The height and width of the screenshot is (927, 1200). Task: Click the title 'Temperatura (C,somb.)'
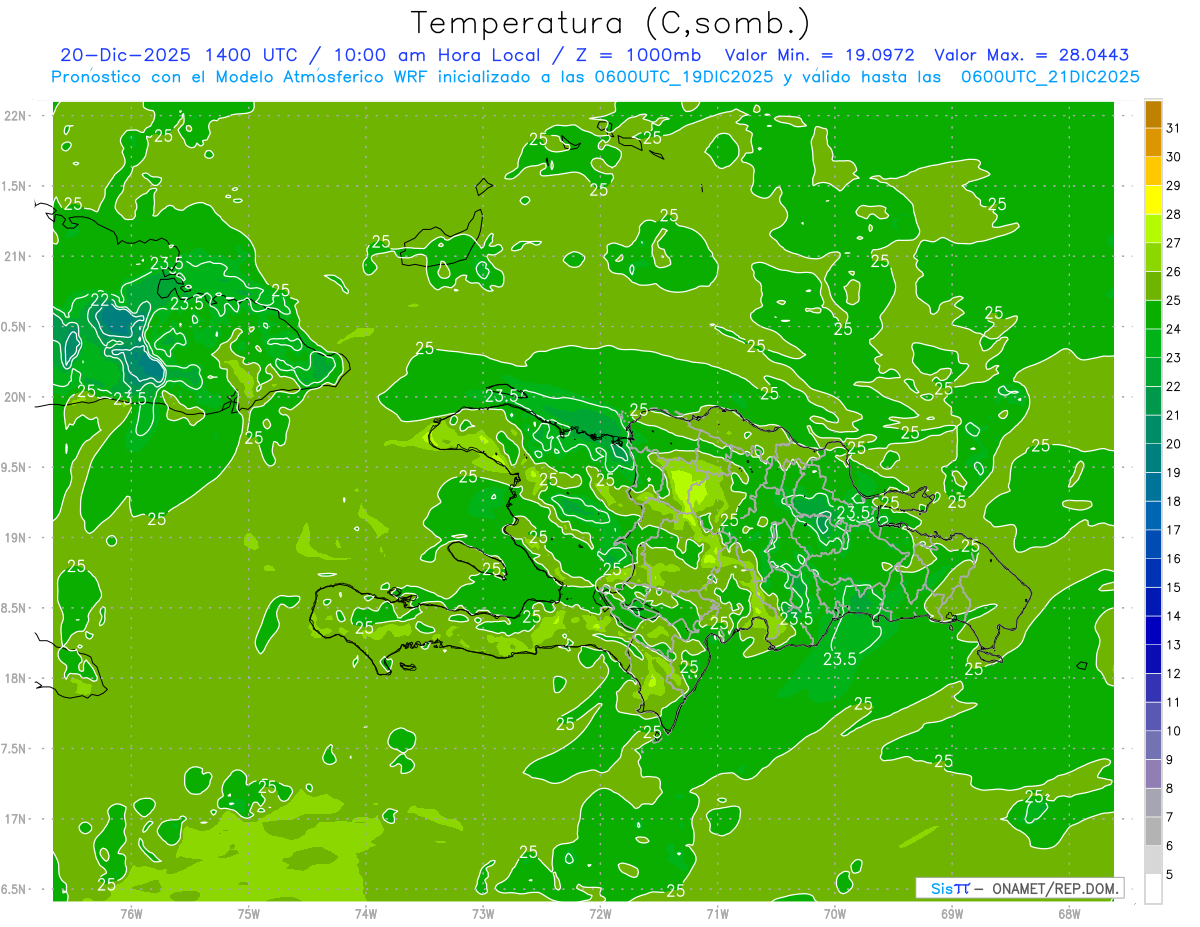611,23
